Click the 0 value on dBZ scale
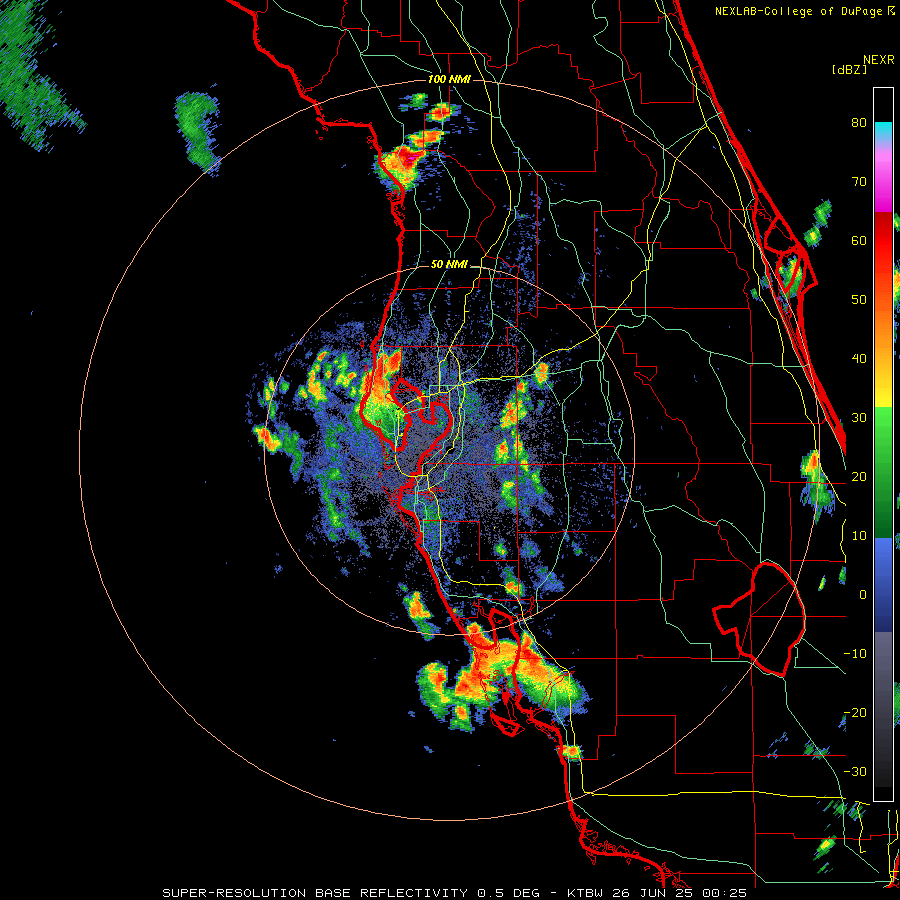 click(863, 595)
